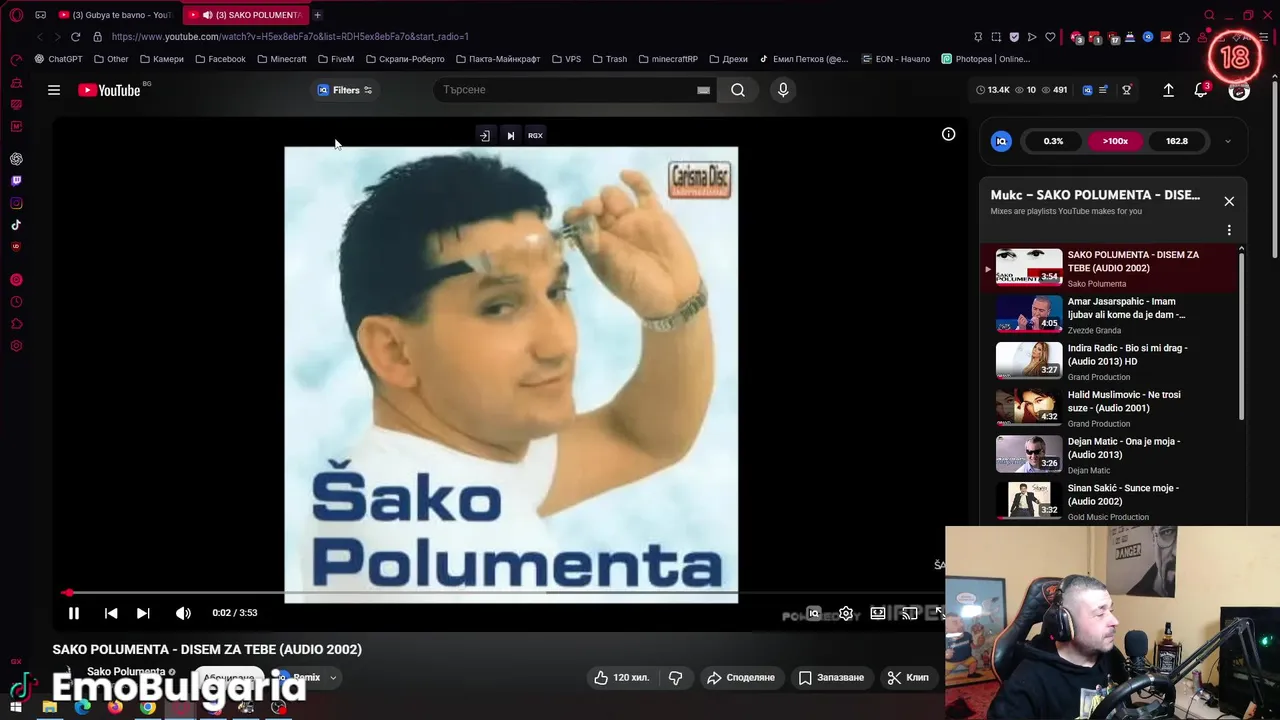
Task: Reload the page with the refresh button
Action: pyautogui.click(x=75, y=37)
